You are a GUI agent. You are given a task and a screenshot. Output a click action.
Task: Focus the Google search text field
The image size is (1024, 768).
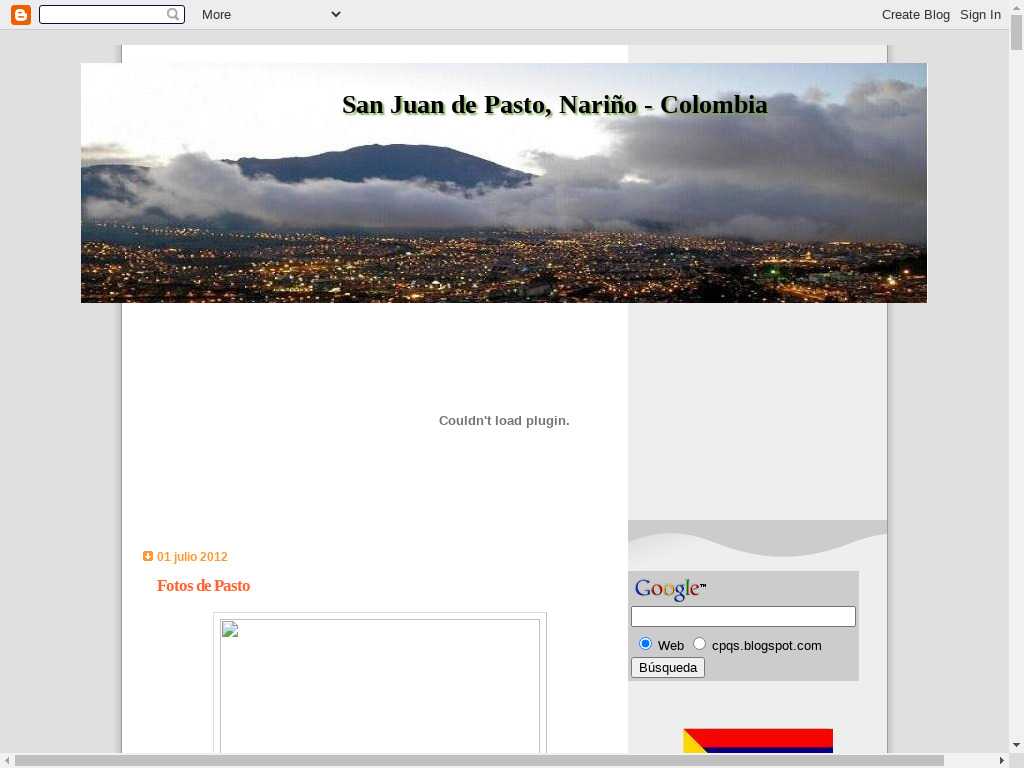[743, 617]
